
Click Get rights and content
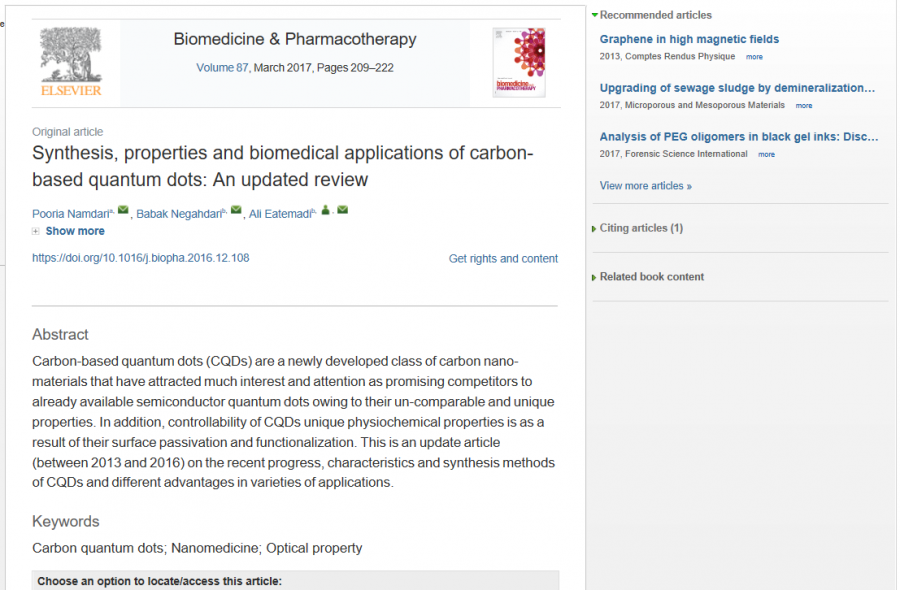pos(503,259)
